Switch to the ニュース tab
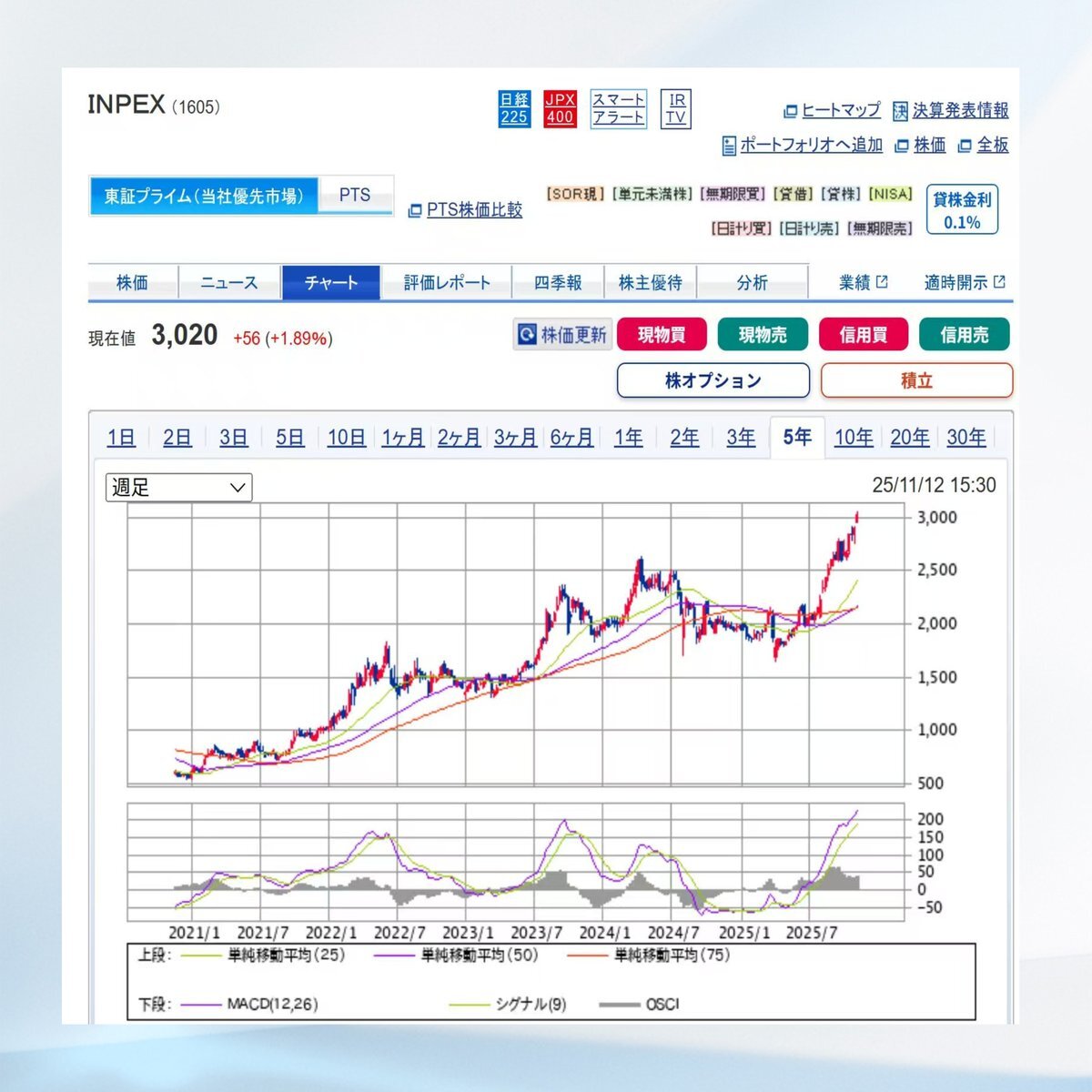1092x1092 pixels. click(x=229, y=282)
